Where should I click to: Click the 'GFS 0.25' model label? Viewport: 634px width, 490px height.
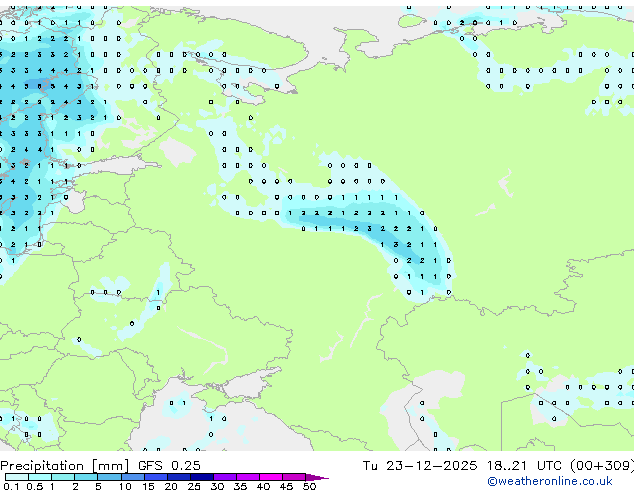pos(169,466)
